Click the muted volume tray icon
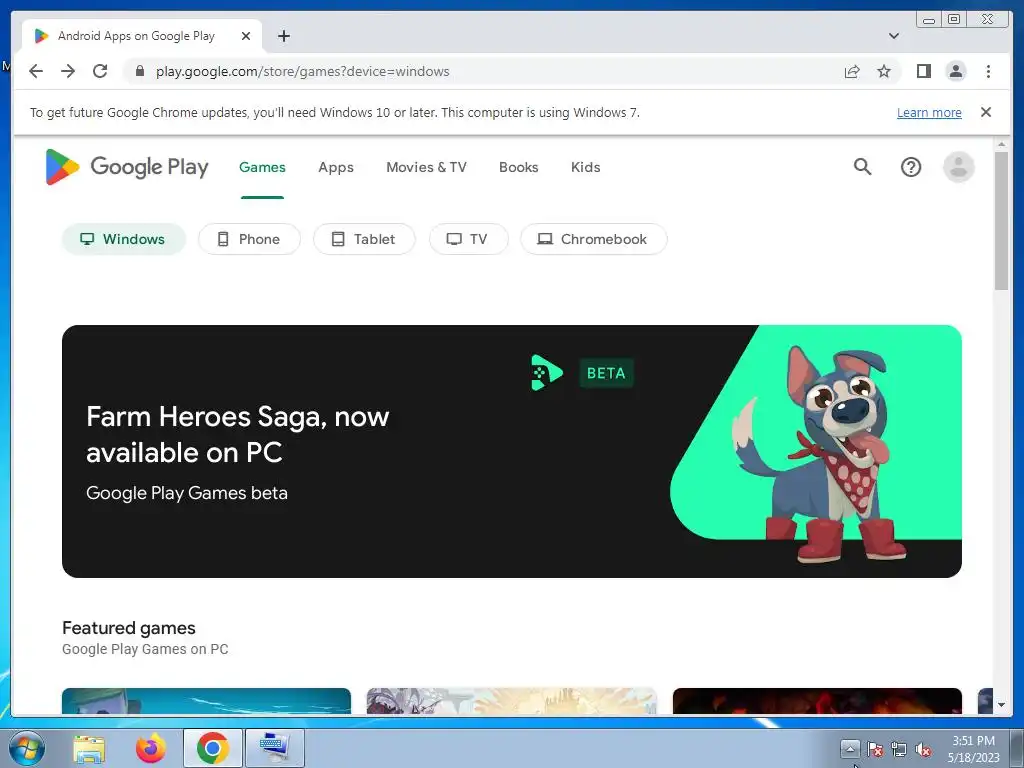 coord(923,749)
